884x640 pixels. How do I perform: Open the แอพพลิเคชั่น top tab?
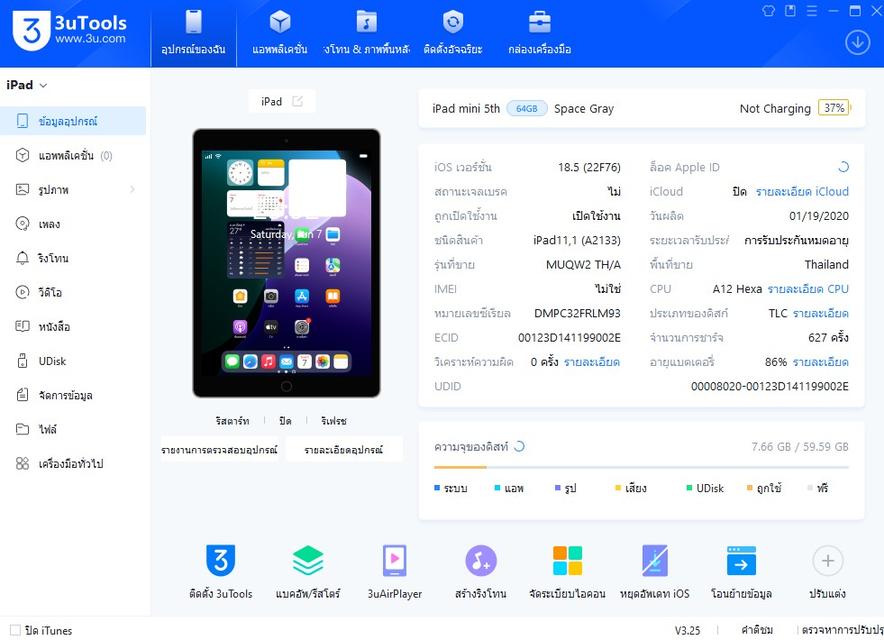pos(280,33)
